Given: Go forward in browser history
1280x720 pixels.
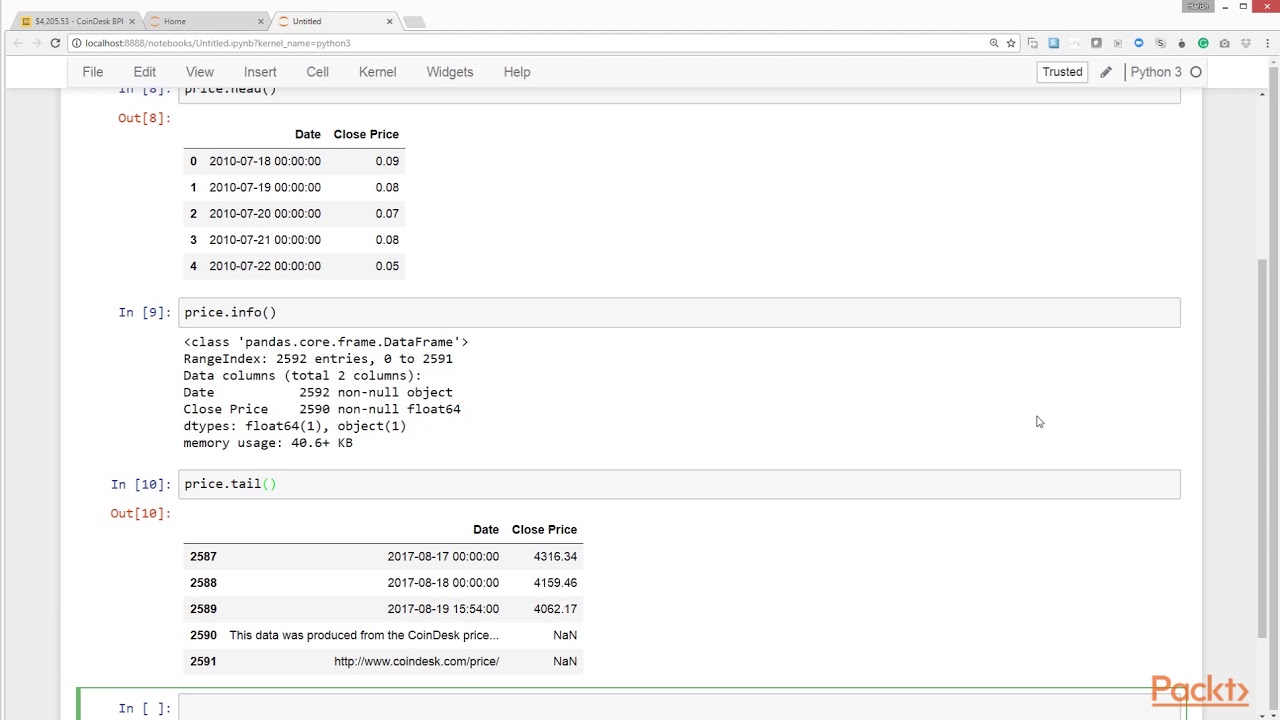Looking at the screenshot, I should point(36,43).
